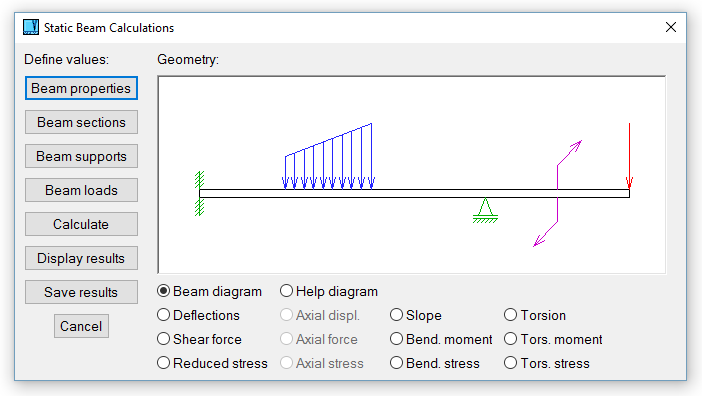Choose Shear force diagram
This screenshot has width=702, height=396.
(199, 339)
